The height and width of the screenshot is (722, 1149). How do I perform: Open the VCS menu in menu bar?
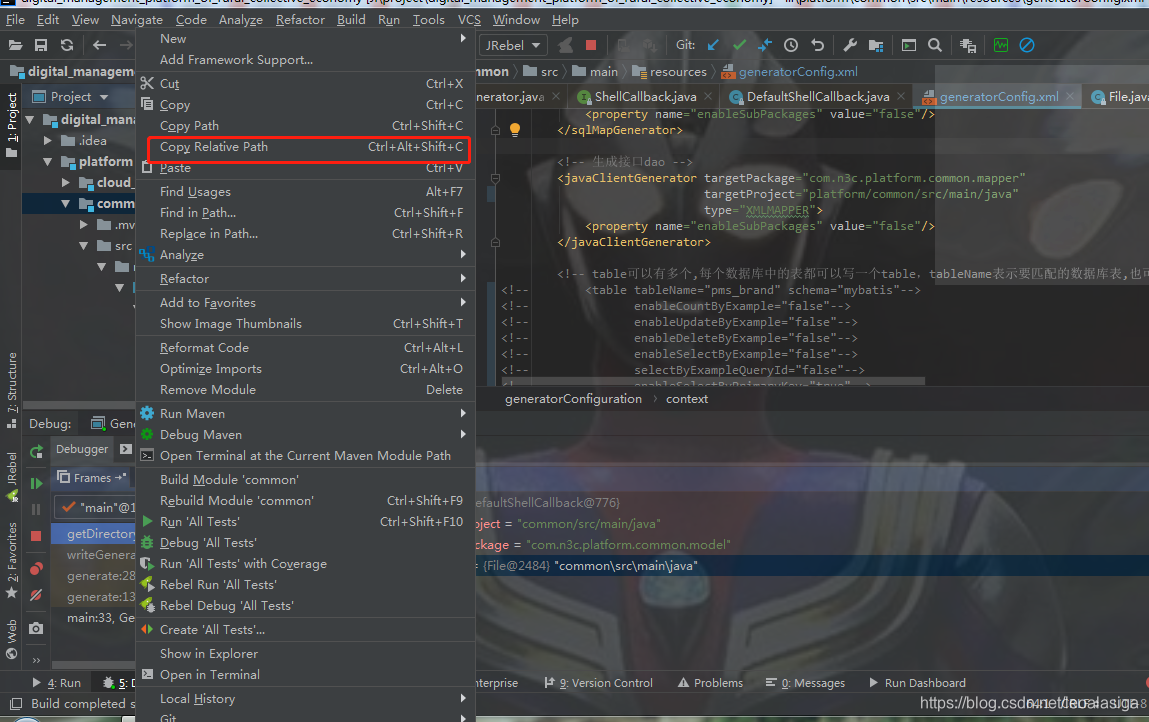pos(469,20)
